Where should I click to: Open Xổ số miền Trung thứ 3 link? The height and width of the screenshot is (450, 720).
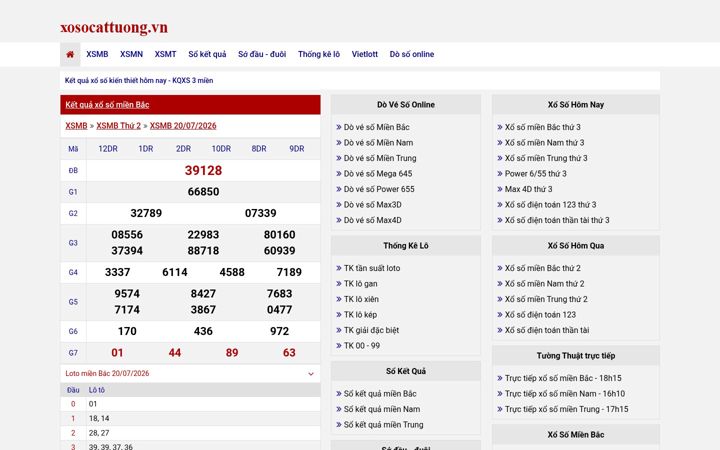[x=546, y=158]
